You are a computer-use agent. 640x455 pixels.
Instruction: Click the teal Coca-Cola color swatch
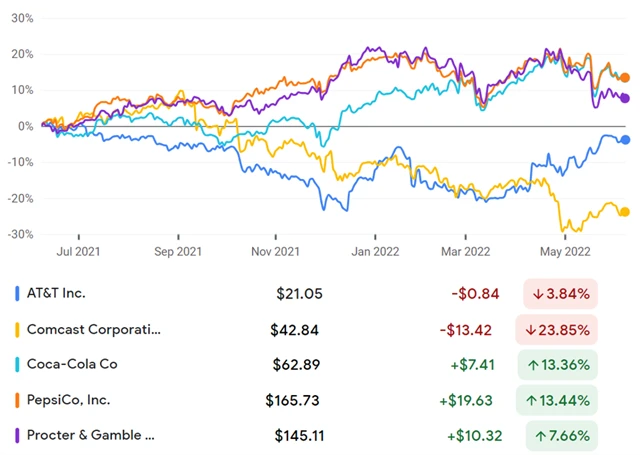[x=17, y=364]
